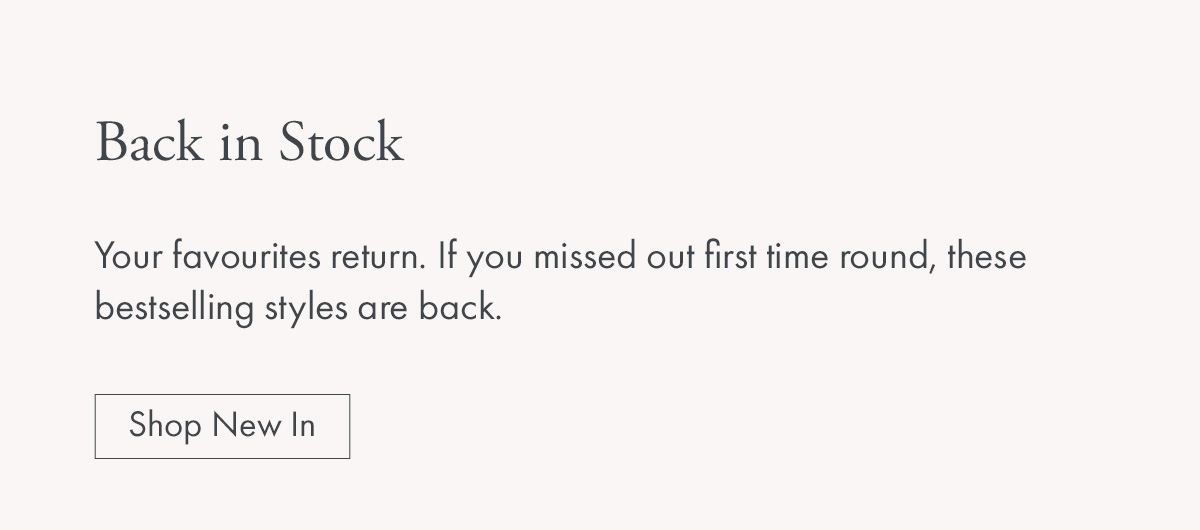The width and height of the screenshot is (1200, 530).
Task: Click the word 'Shop' inside the button
Action: (165, 426)
